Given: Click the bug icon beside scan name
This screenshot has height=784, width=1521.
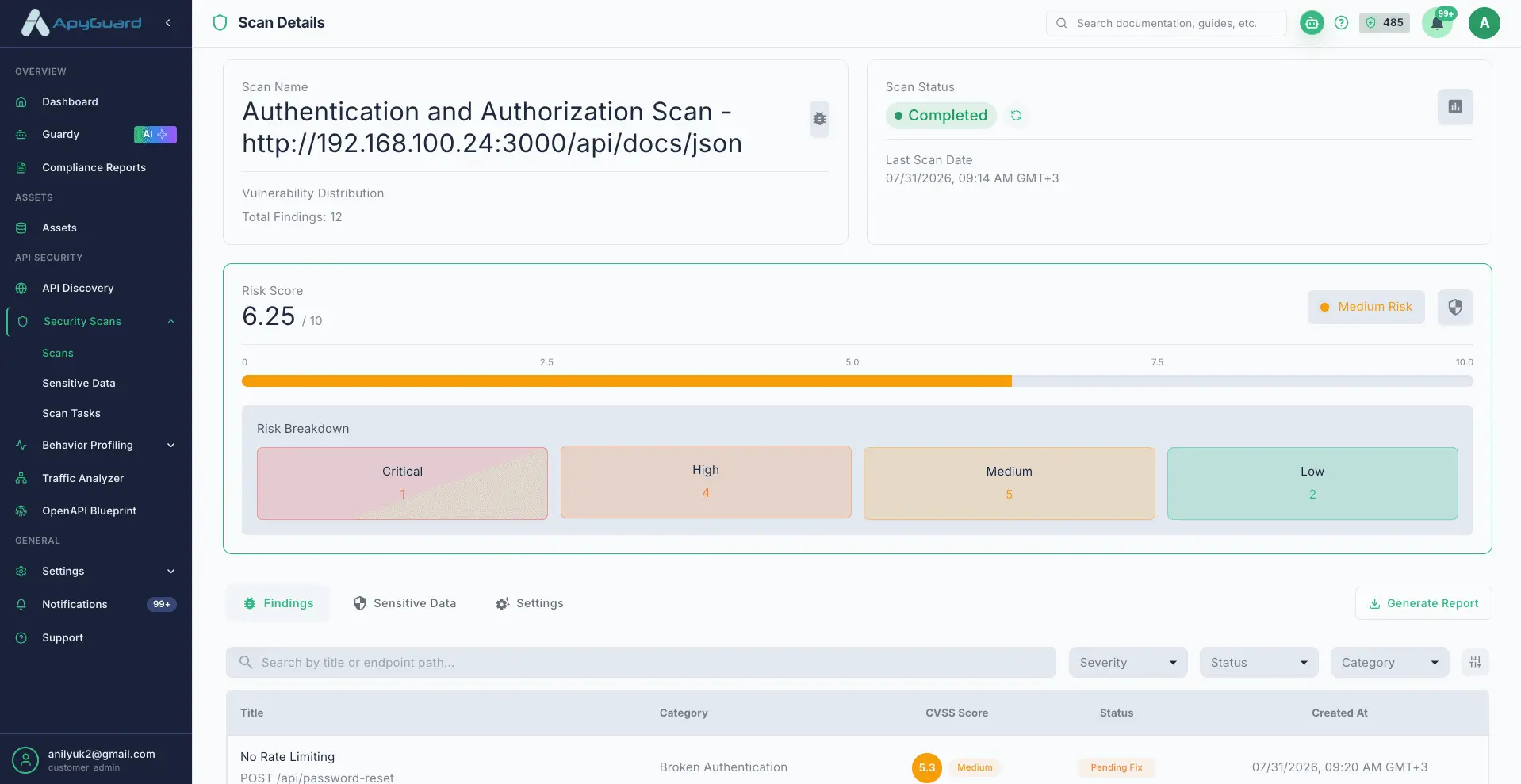Looking at the screenshot, I should point(819,119).
